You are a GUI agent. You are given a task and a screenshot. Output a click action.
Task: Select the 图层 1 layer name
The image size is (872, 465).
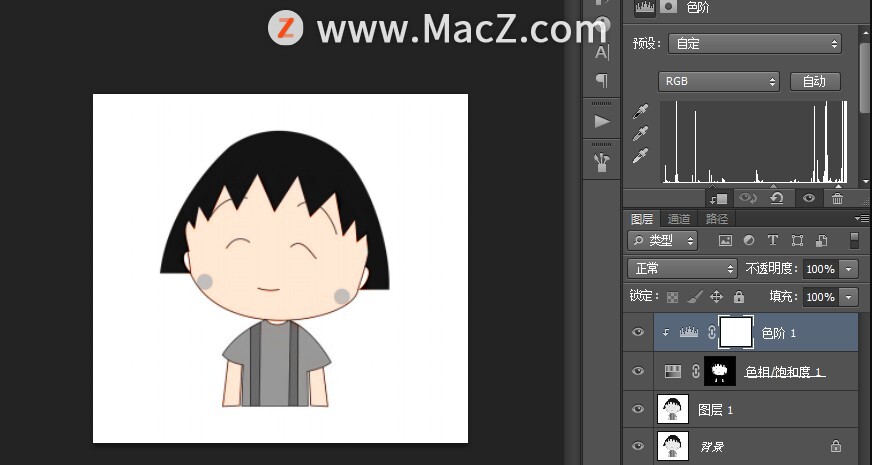click(x=715, y=410)
